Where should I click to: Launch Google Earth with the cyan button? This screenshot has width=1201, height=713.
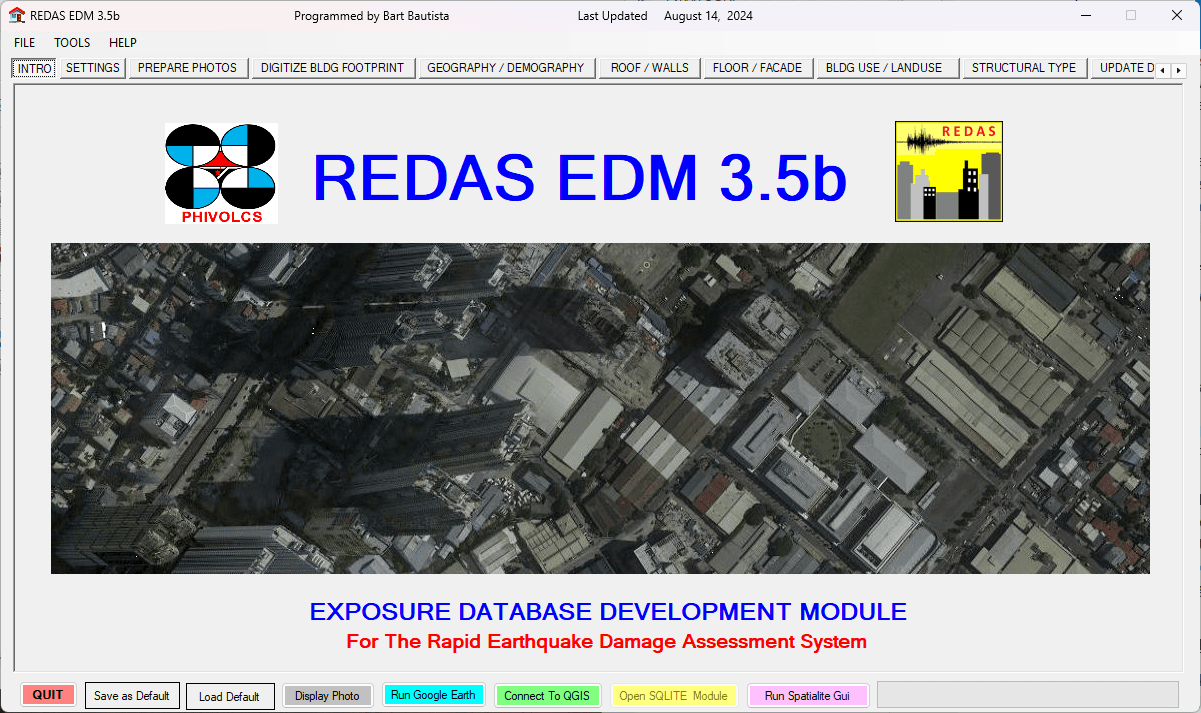coord(433,695)
